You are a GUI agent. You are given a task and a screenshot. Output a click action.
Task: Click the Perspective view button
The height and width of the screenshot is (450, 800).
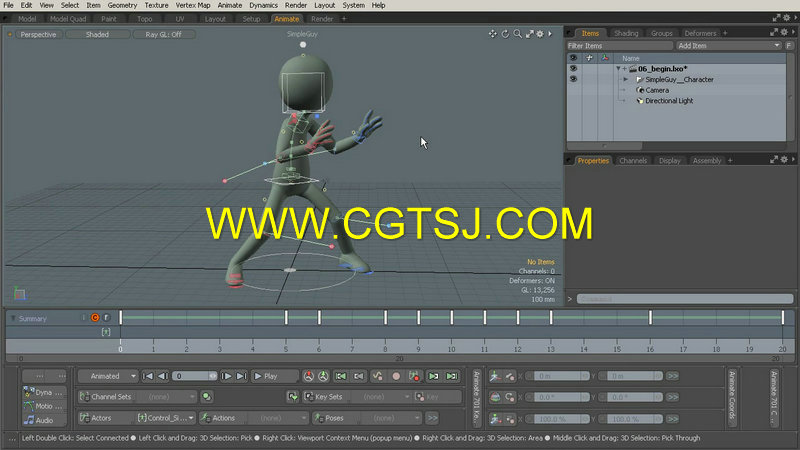38,34
